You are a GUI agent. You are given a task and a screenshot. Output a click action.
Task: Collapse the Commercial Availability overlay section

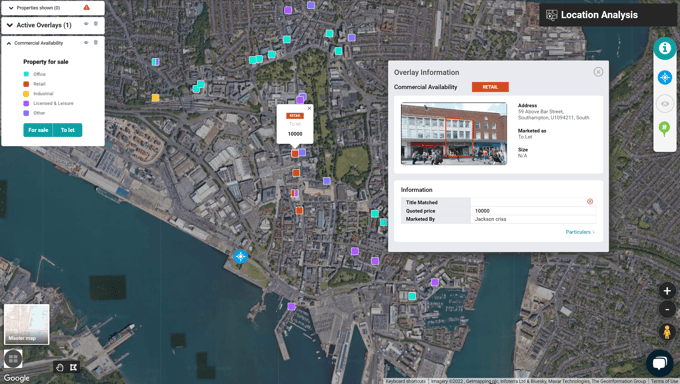tap(9, 43)
